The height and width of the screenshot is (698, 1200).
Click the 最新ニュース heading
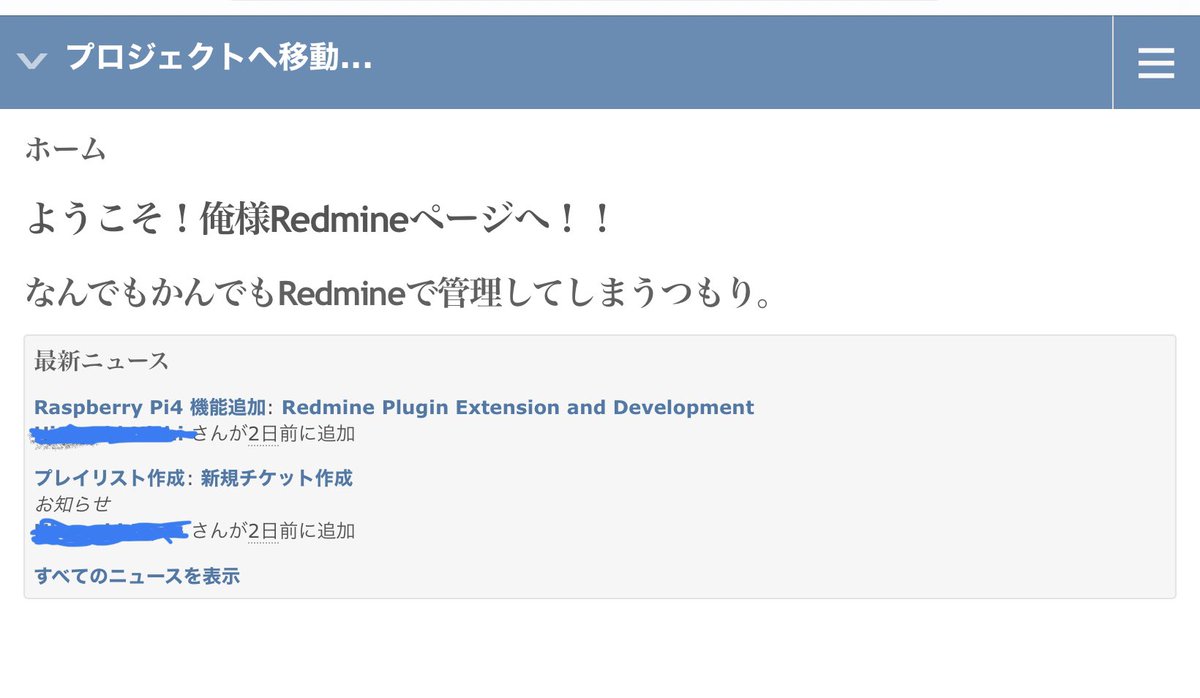[x=101, y=361]
